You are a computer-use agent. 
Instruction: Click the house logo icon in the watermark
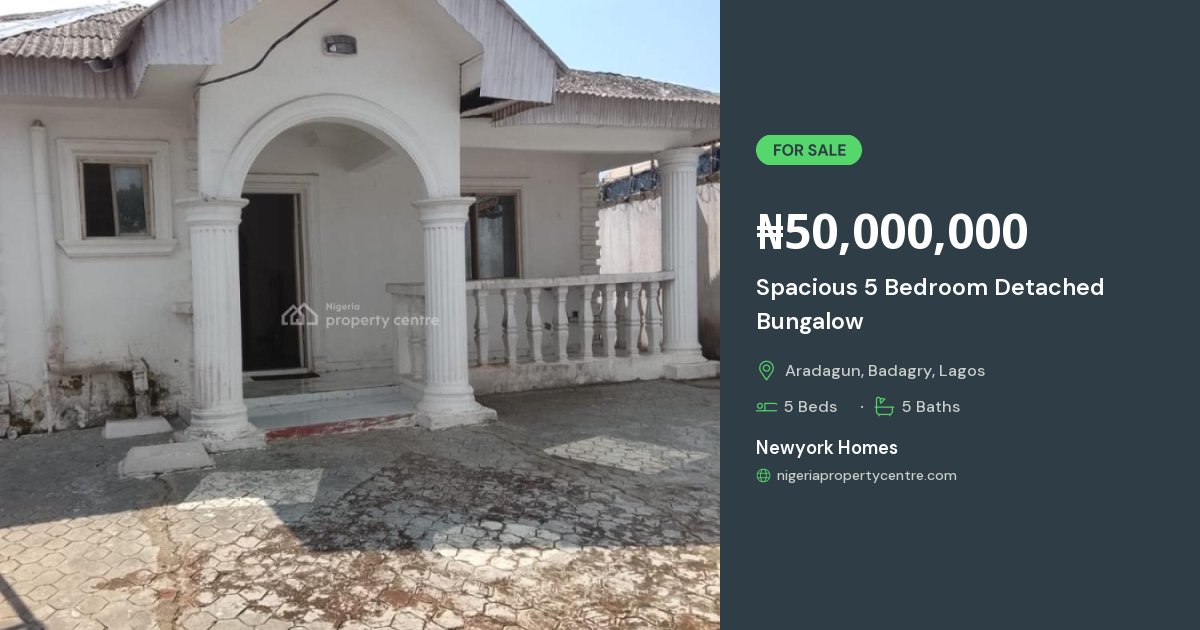pyautogui.click(x=299, y=315)
